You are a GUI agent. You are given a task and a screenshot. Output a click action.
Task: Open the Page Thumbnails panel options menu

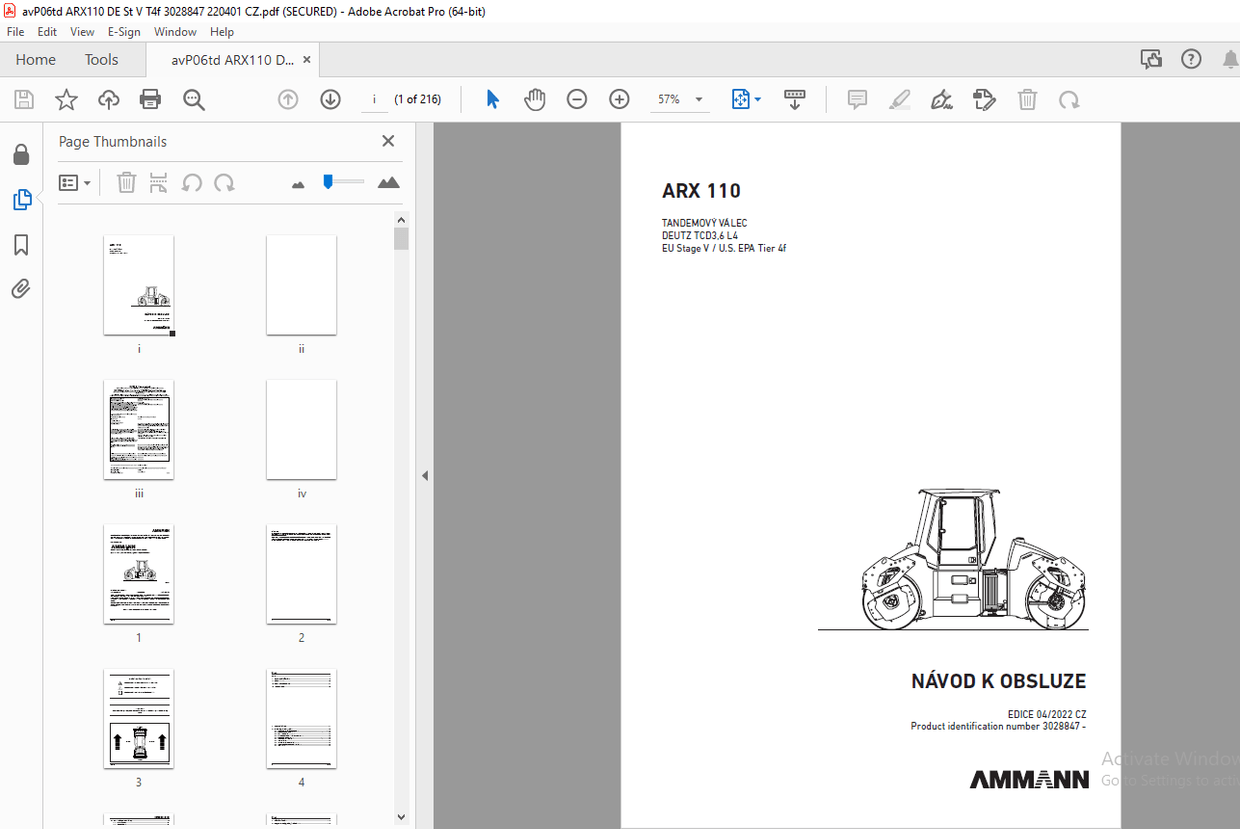tap(68, 182)
